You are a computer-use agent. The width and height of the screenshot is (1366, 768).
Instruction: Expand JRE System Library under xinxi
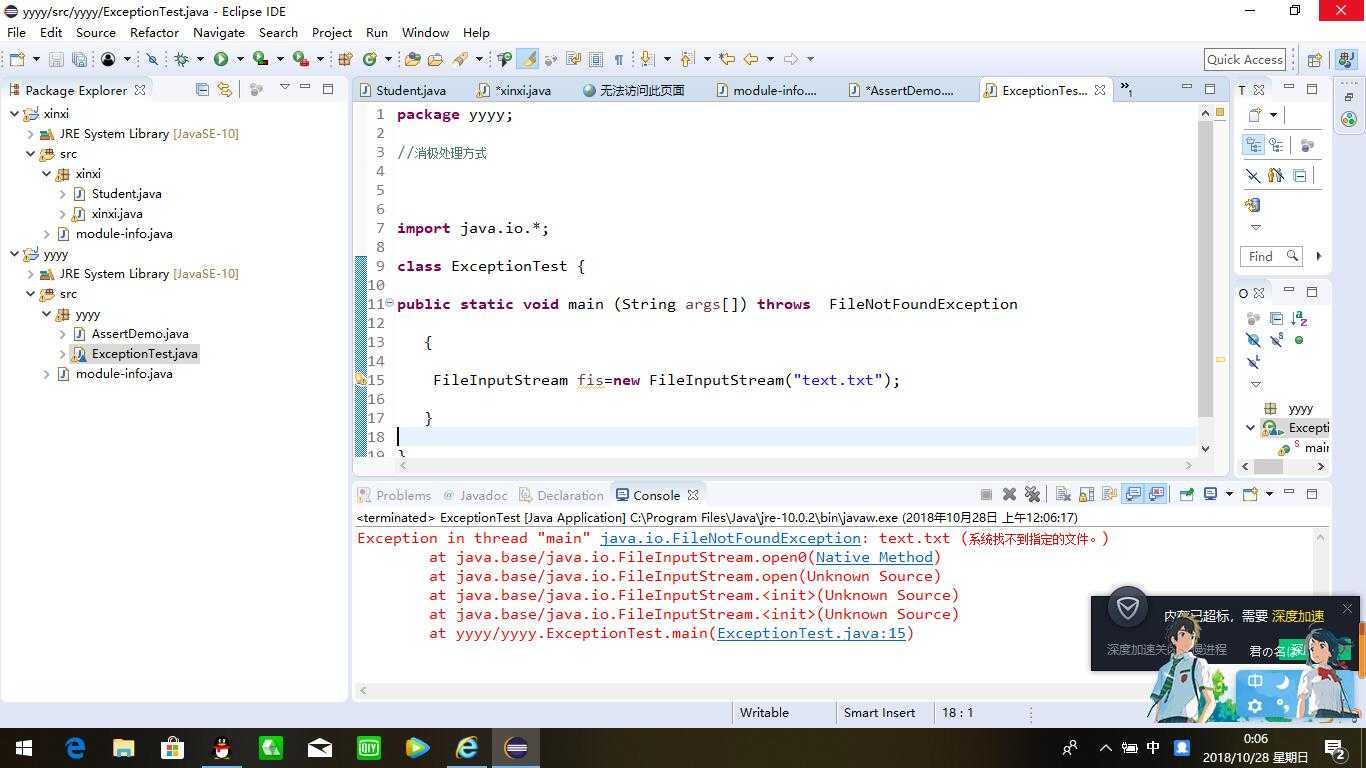pyautogui.click(x=31, y=134)
